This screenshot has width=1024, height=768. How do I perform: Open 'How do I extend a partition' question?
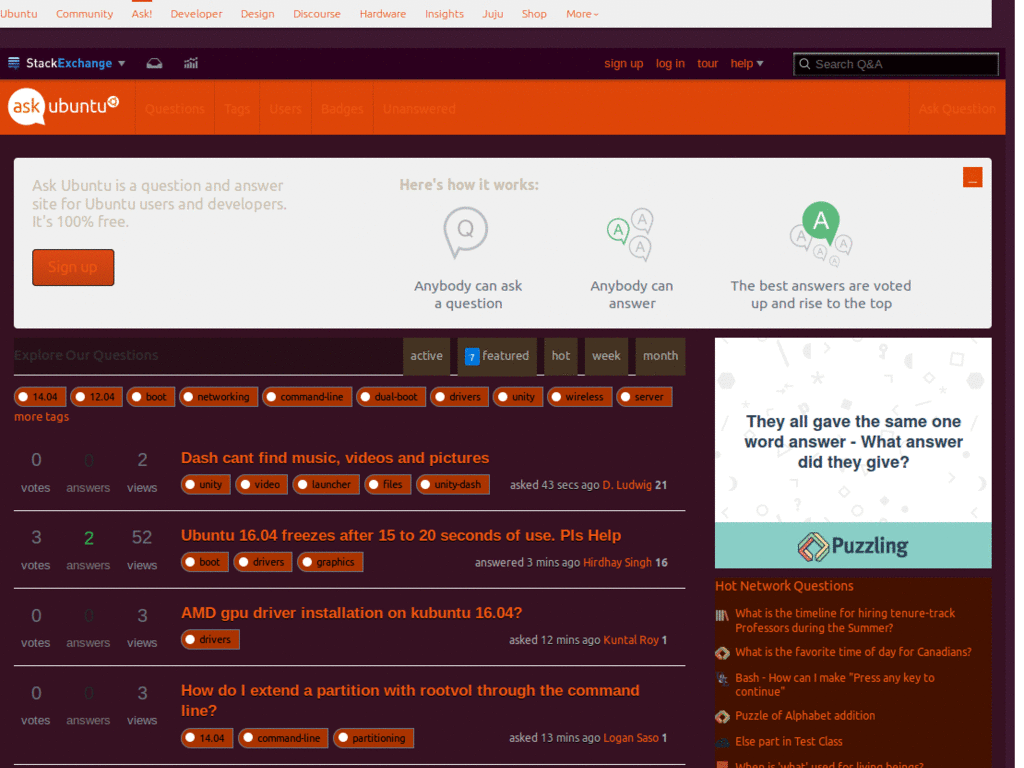coord(410,700)
